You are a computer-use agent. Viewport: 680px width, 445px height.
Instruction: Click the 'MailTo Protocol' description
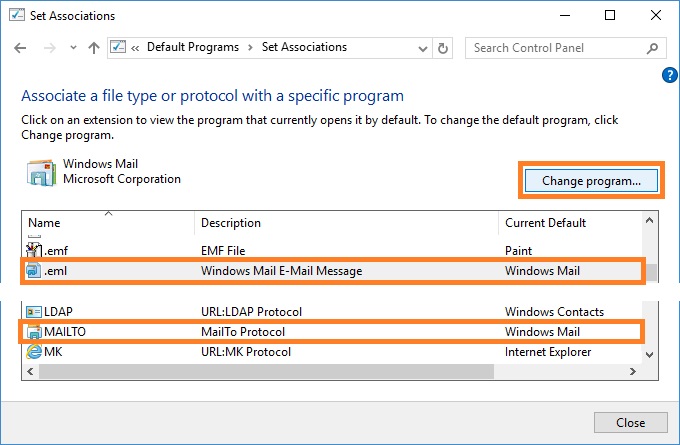tap(243, 332)
